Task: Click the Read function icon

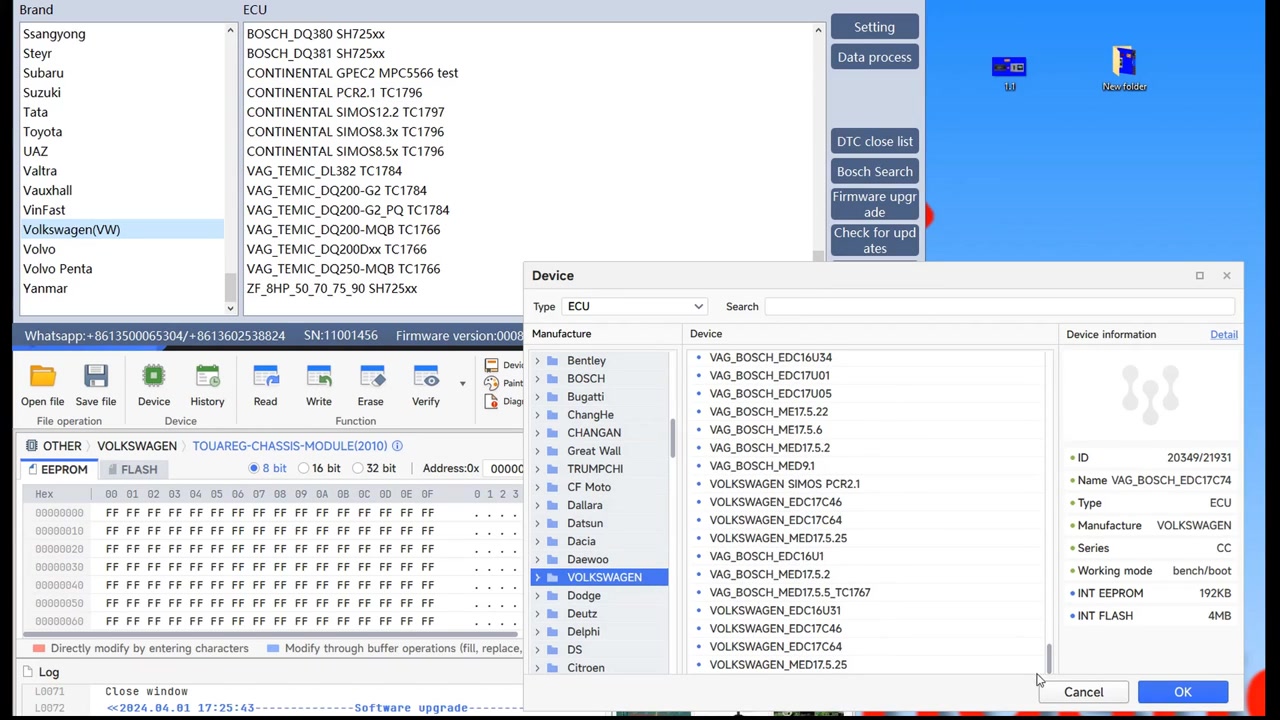Action: [265, 377]
